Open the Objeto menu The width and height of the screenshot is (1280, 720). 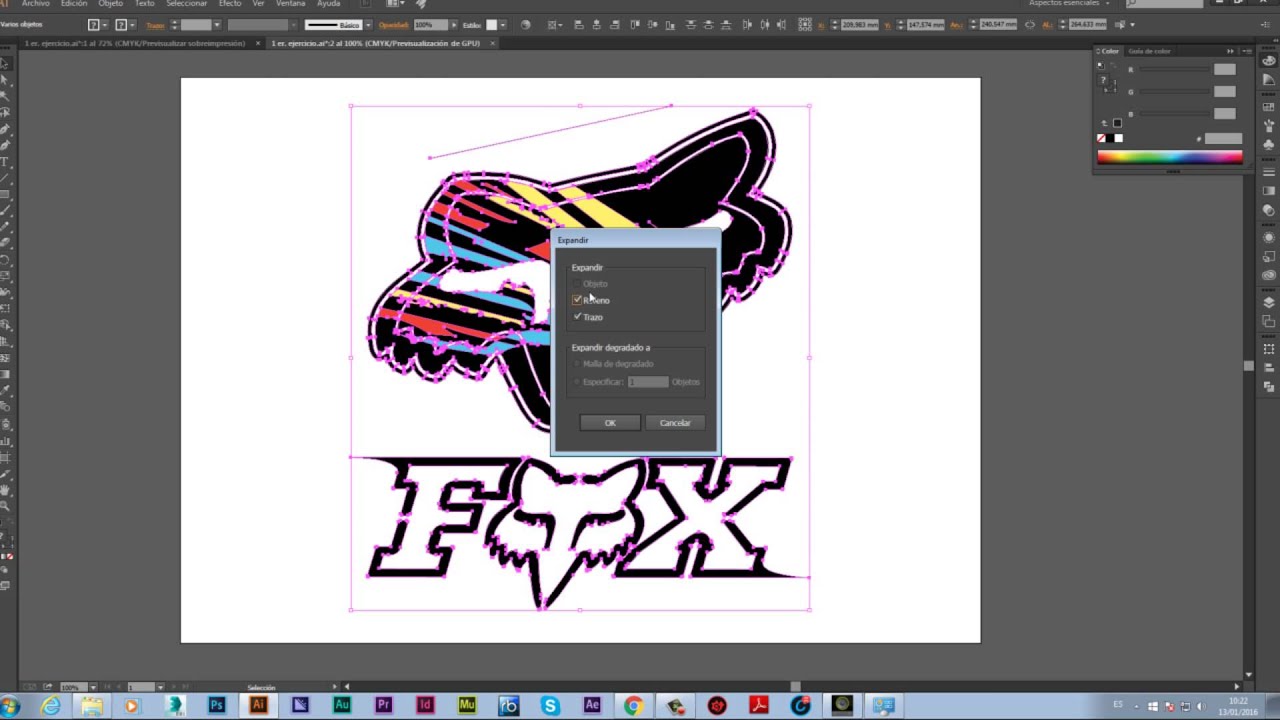pos(110,4)
